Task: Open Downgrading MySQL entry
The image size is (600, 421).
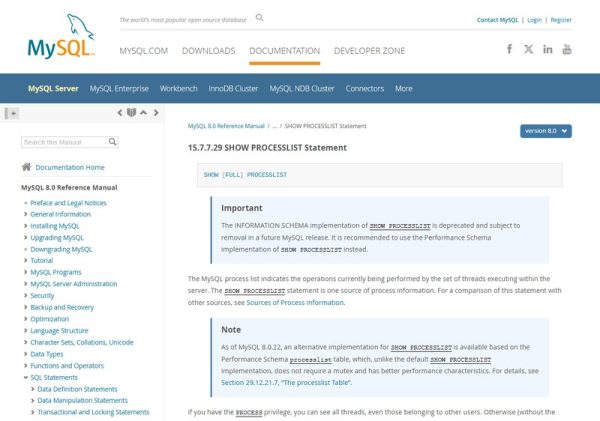Action: pyautogui.click(x=61, y=249)
